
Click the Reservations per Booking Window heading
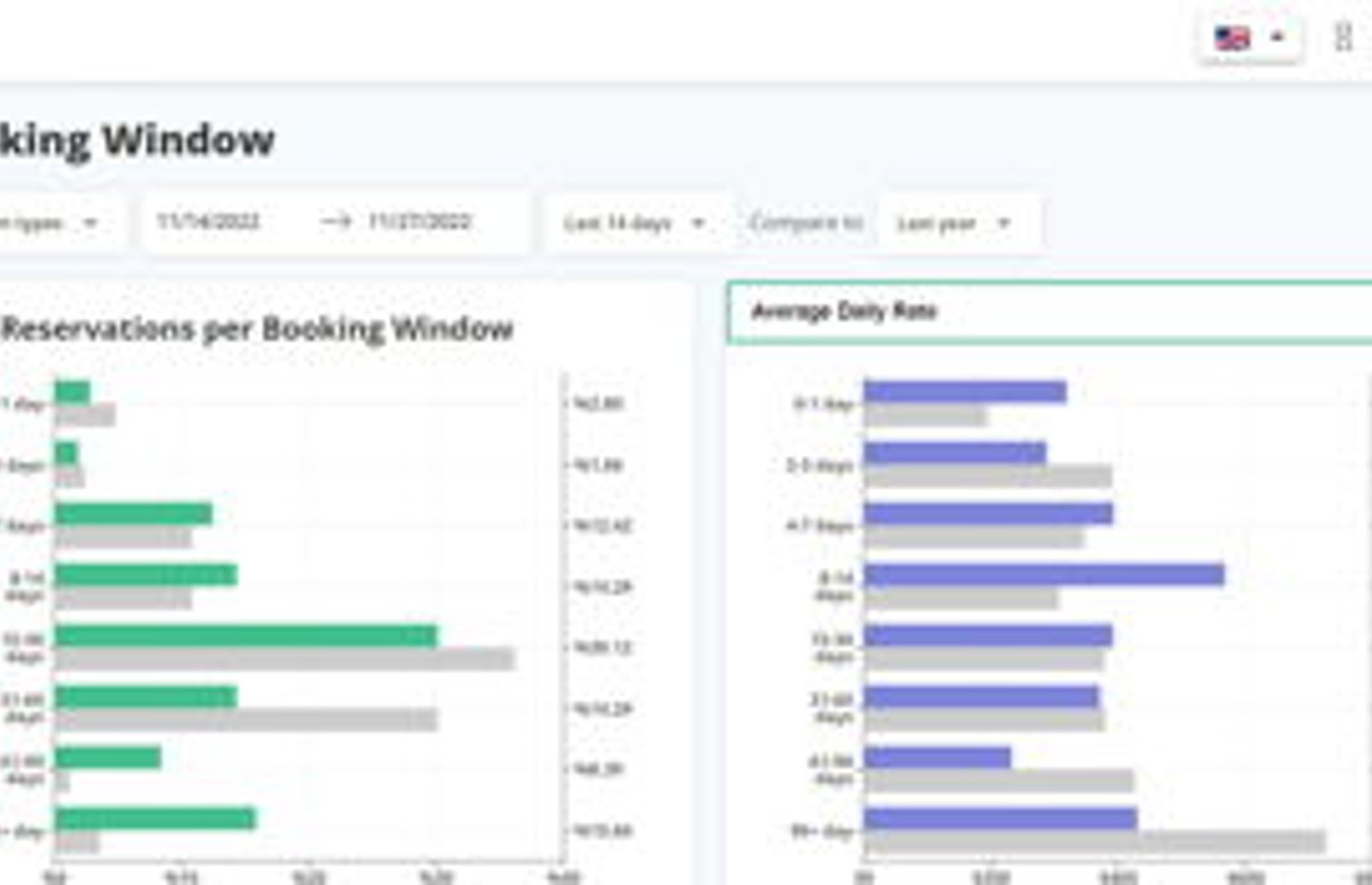257,328
